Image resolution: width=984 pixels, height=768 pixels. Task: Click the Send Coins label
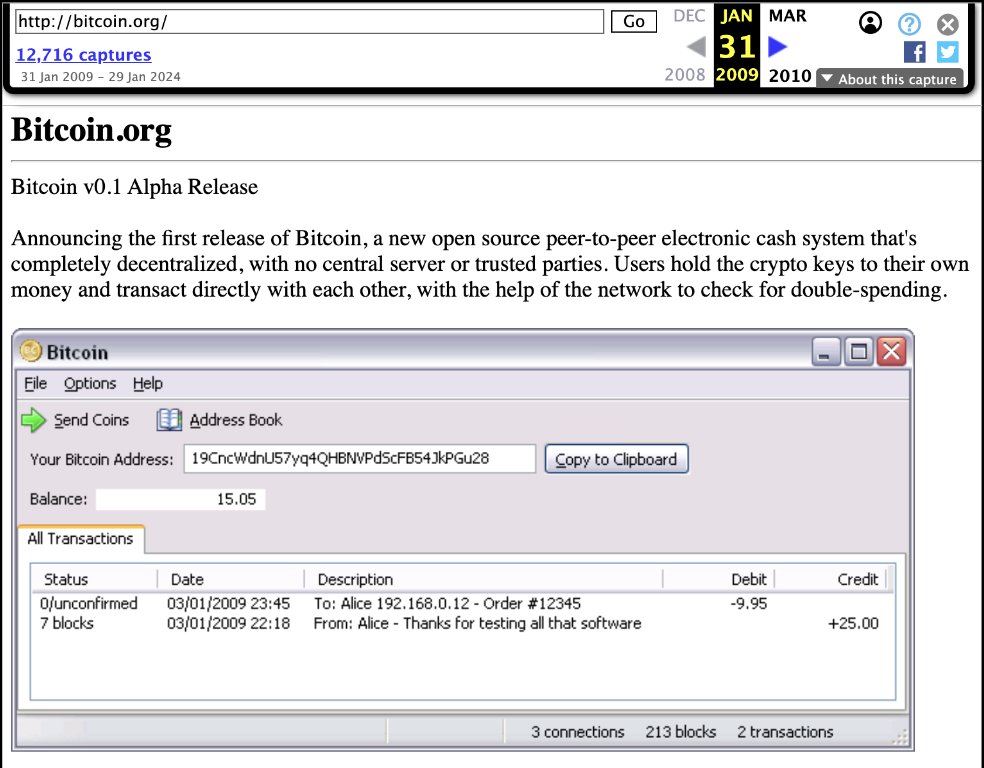point(92,420)
